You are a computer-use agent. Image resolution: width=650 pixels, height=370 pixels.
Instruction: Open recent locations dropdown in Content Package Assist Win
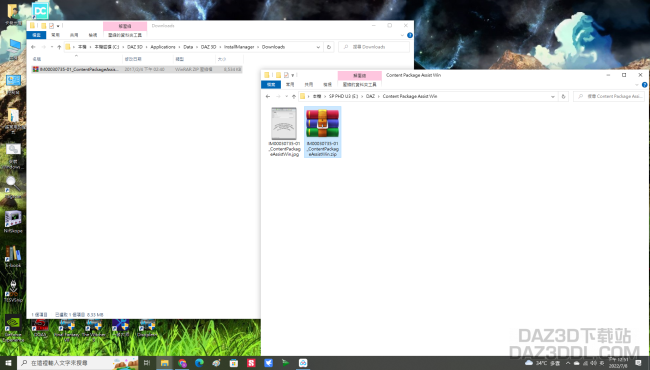[286, 97]
